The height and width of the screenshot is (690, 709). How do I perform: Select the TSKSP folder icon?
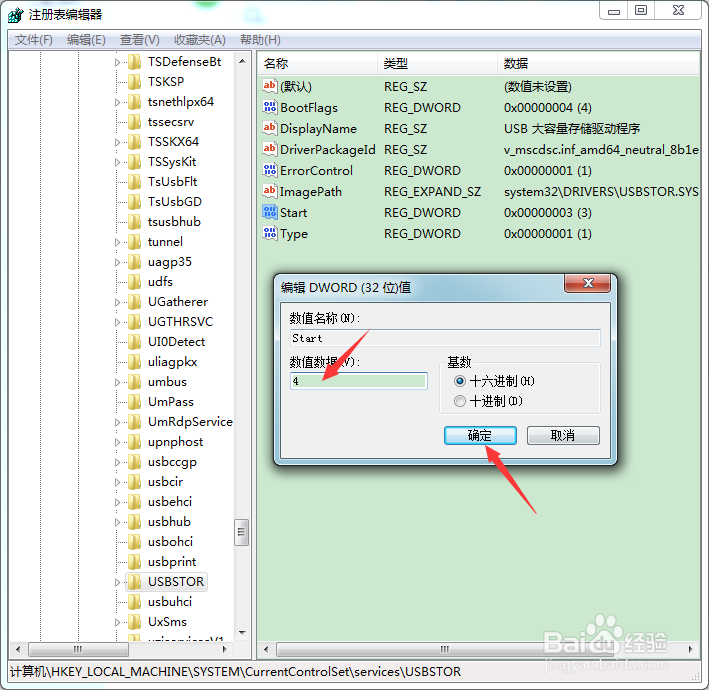tap(134, 81)
